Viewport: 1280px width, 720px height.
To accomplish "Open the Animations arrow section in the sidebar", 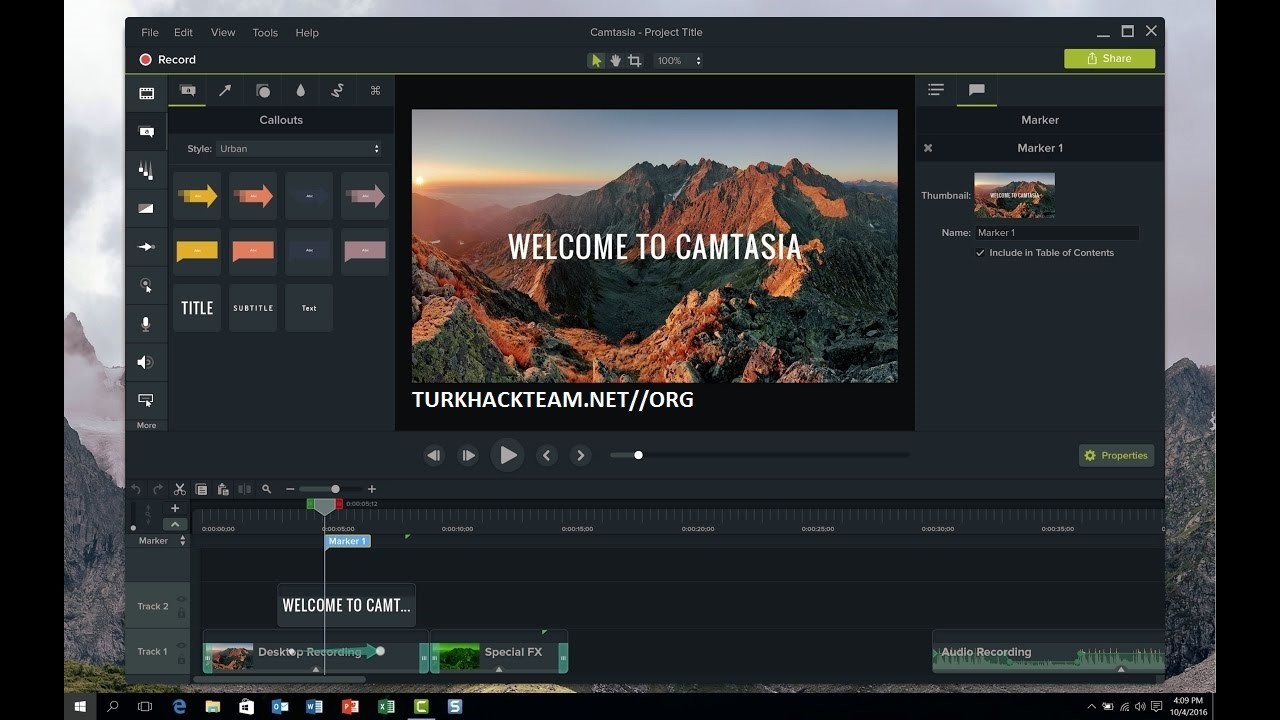I will click(x=146, y=247).
